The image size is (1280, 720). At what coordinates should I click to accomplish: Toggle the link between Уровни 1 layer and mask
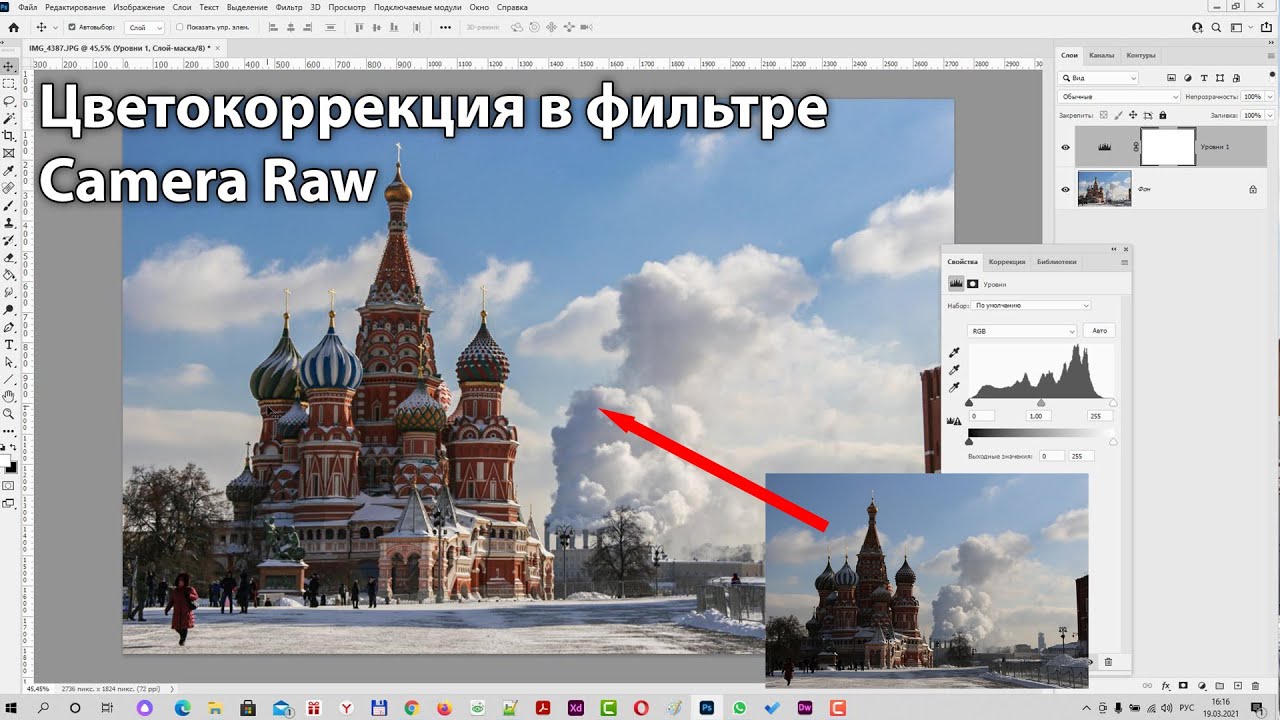[1135, 147]
